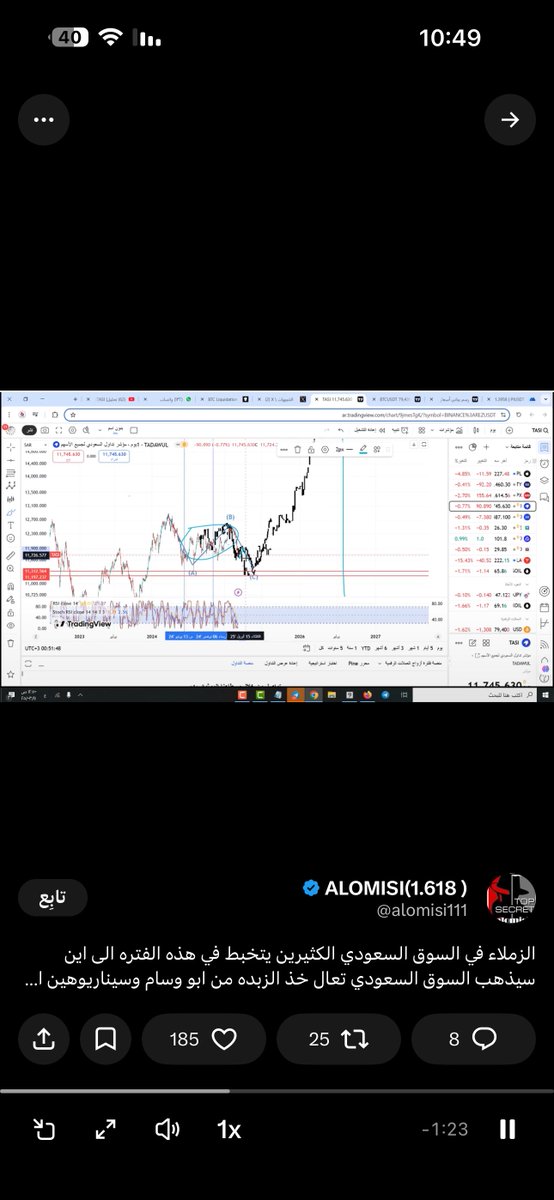Tap the 10:49 clock in status bar
Viewport: 554px width, 1200px height.
[x=449, y=38]
